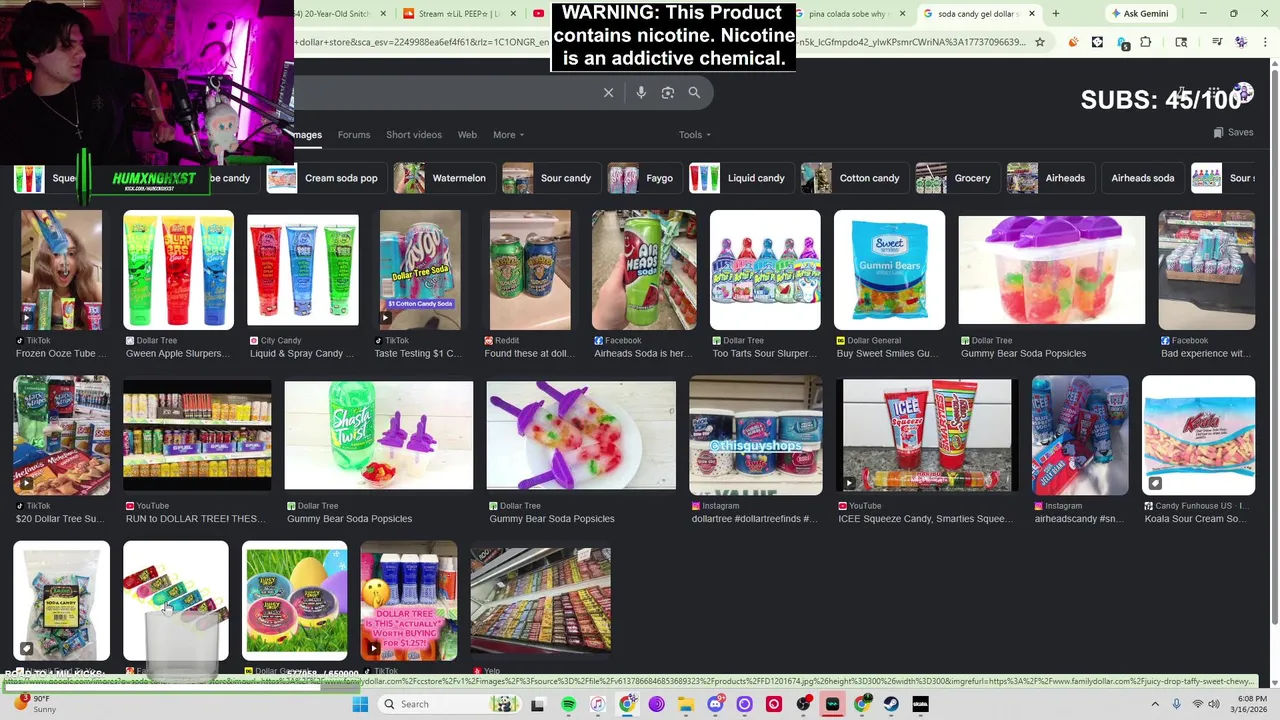
Task: Open Google Lens image search
Action: (x=668, y=93)
